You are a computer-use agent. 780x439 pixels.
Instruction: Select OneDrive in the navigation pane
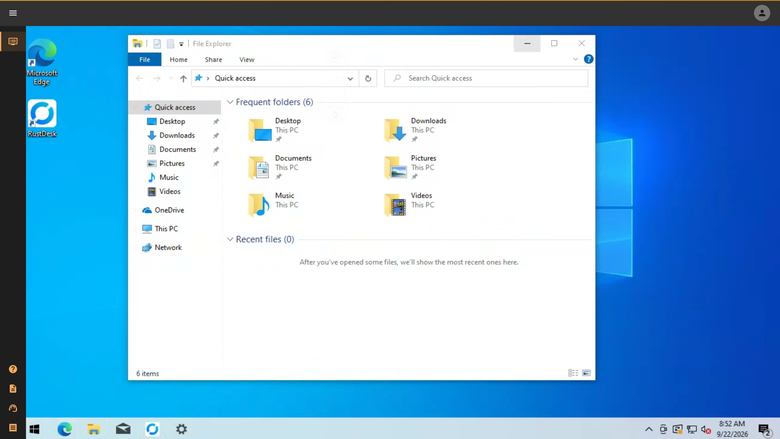[x=169, y=210]
